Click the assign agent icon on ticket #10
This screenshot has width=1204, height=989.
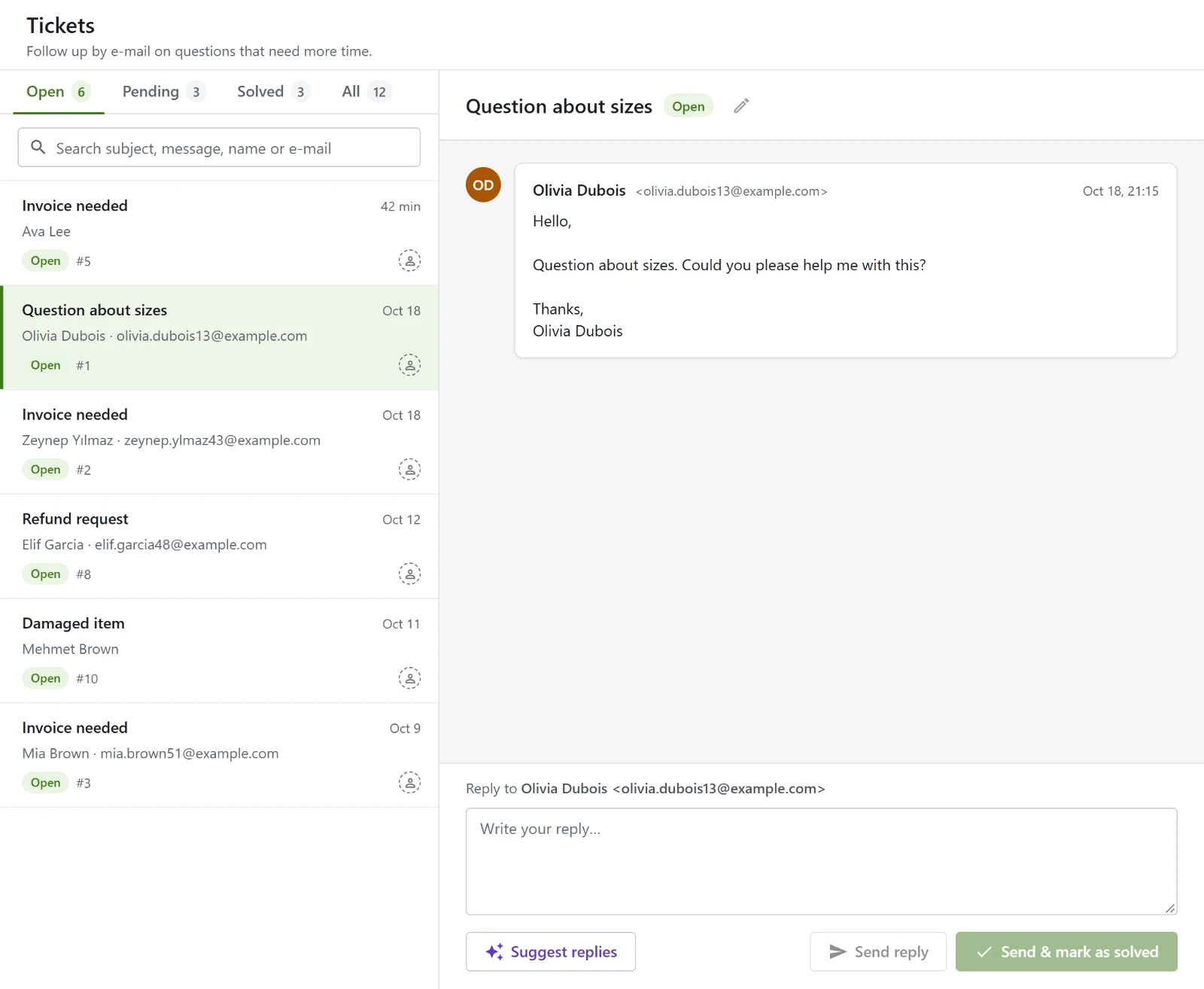[x=409, y=679]
